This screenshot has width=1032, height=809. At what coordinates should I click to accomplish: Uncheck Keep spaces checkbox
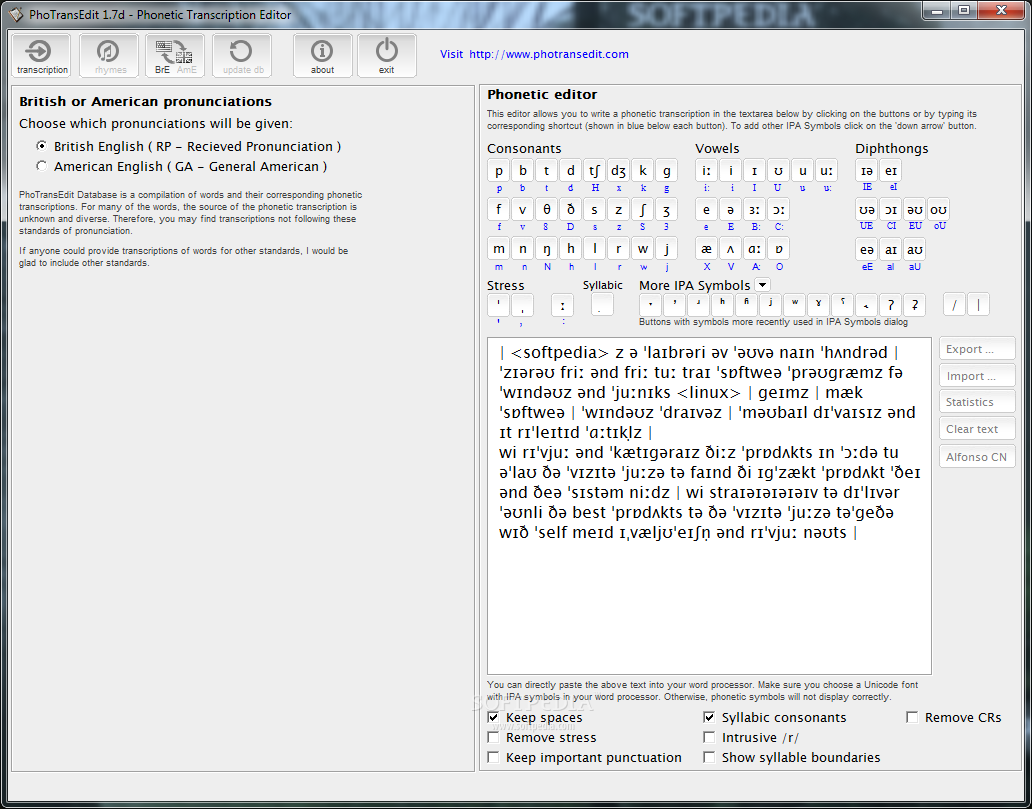pyautogui.click(x=493, y=717)
